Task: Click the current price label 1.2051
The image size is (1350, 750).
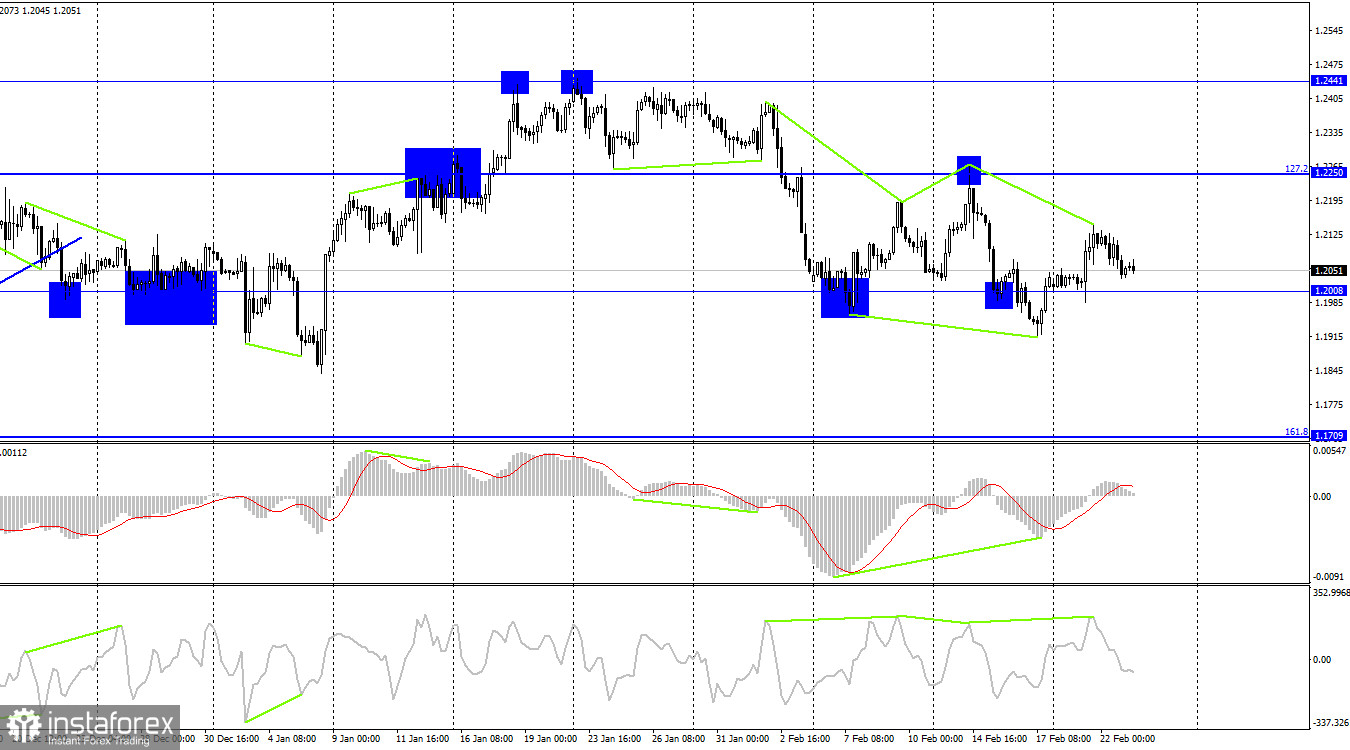Action: (1329, 270)
